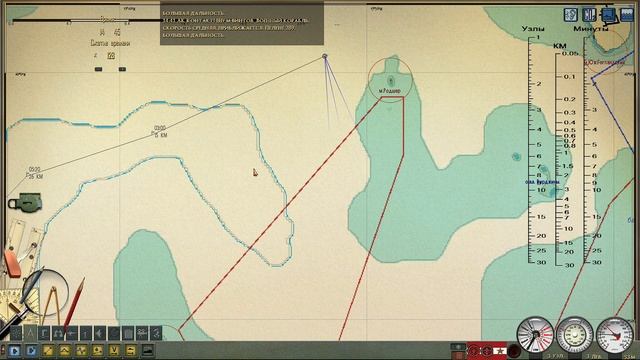Click the last zigzag icon in upper toolbar row
The height and width of the screenshot is (360, 640).
(x=156, y=333)
